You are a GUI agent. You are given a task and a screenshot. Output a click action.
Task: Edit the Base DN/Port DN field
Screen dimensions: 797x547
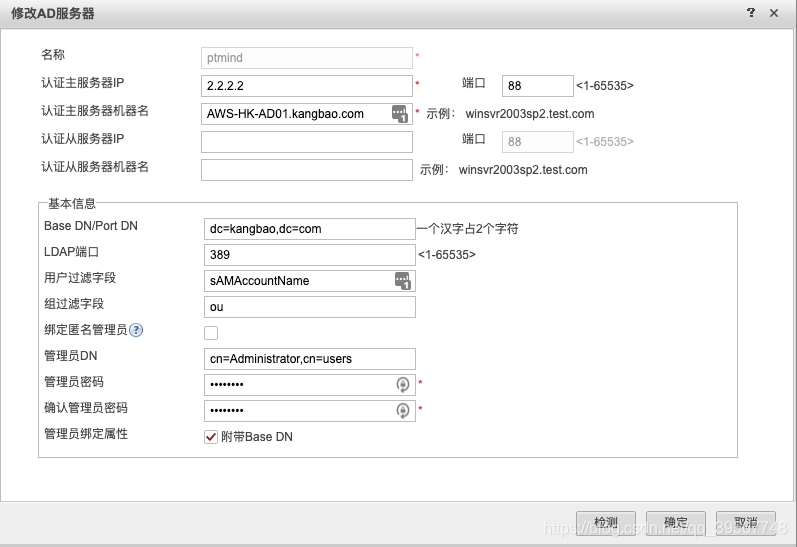click(310, 229)
